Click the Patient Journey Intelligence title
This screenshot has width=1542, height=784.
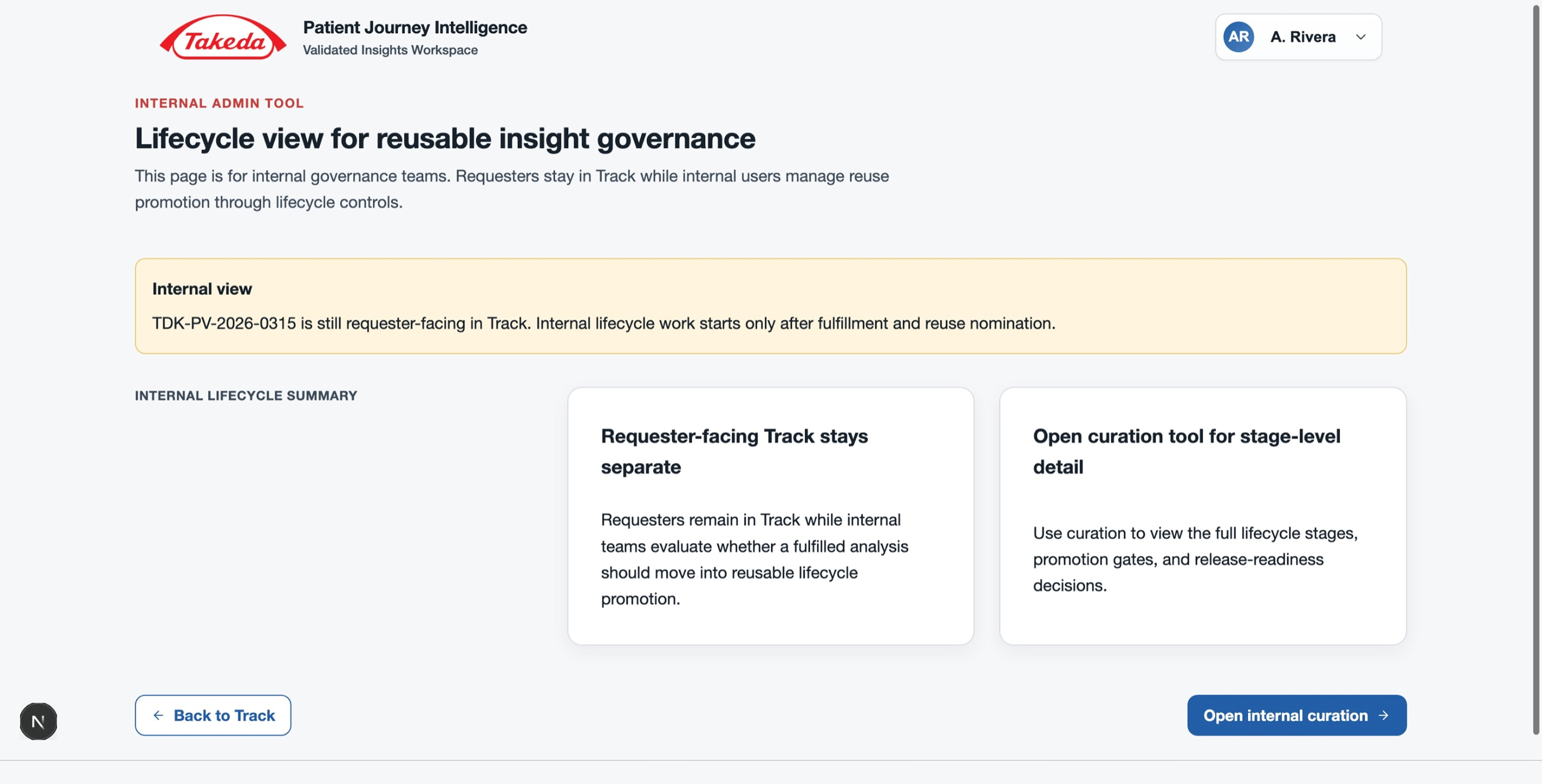pos(415,28)
